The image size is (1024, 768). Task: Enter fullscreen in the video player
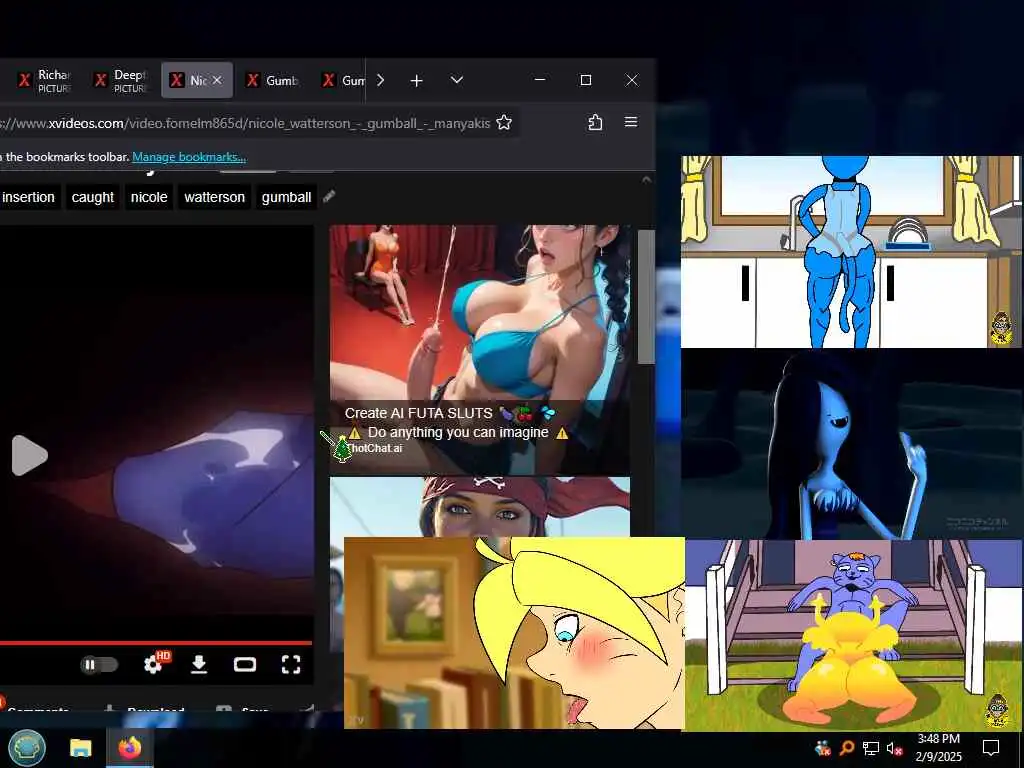291,665
